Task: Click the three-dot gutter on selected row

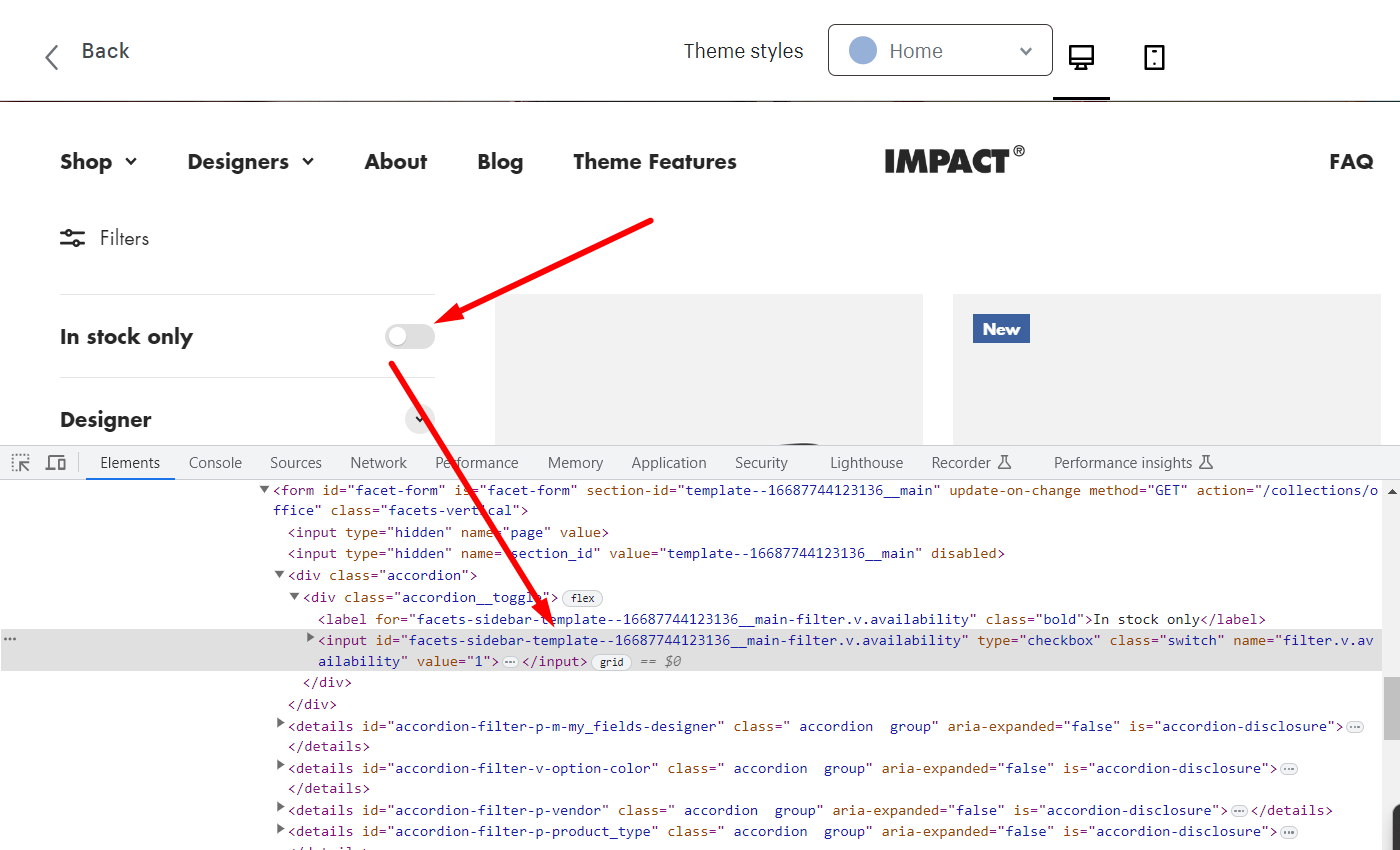Action: [x=10, y=640]
